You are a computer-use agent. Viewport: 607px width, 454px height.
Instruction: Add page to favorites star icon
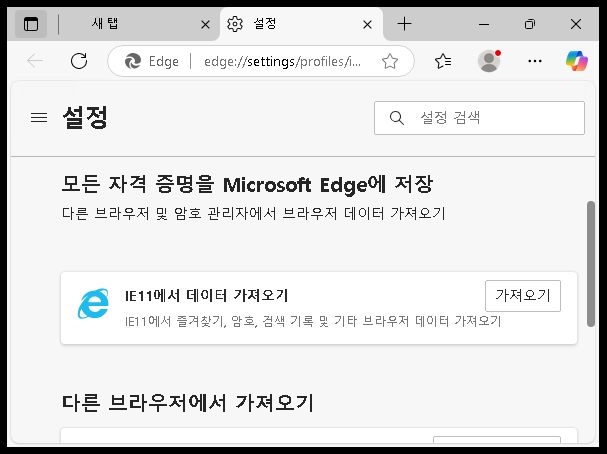[x=389, y=61]
